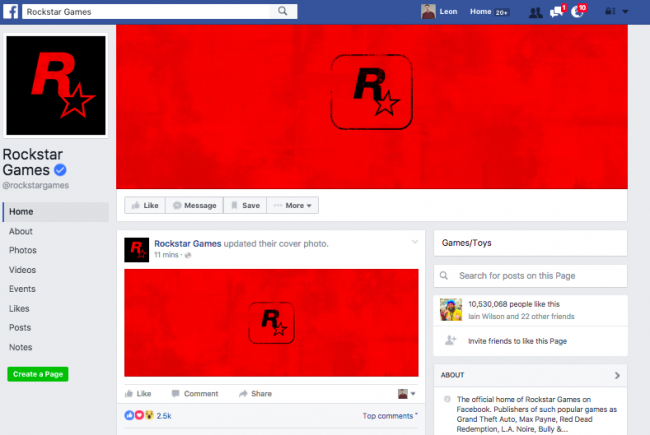Image resolution: width=650 pixels, height=435 pixels.
Task: Expand the post options chevron
Action: pyautogui.click(x=415, y=242)
